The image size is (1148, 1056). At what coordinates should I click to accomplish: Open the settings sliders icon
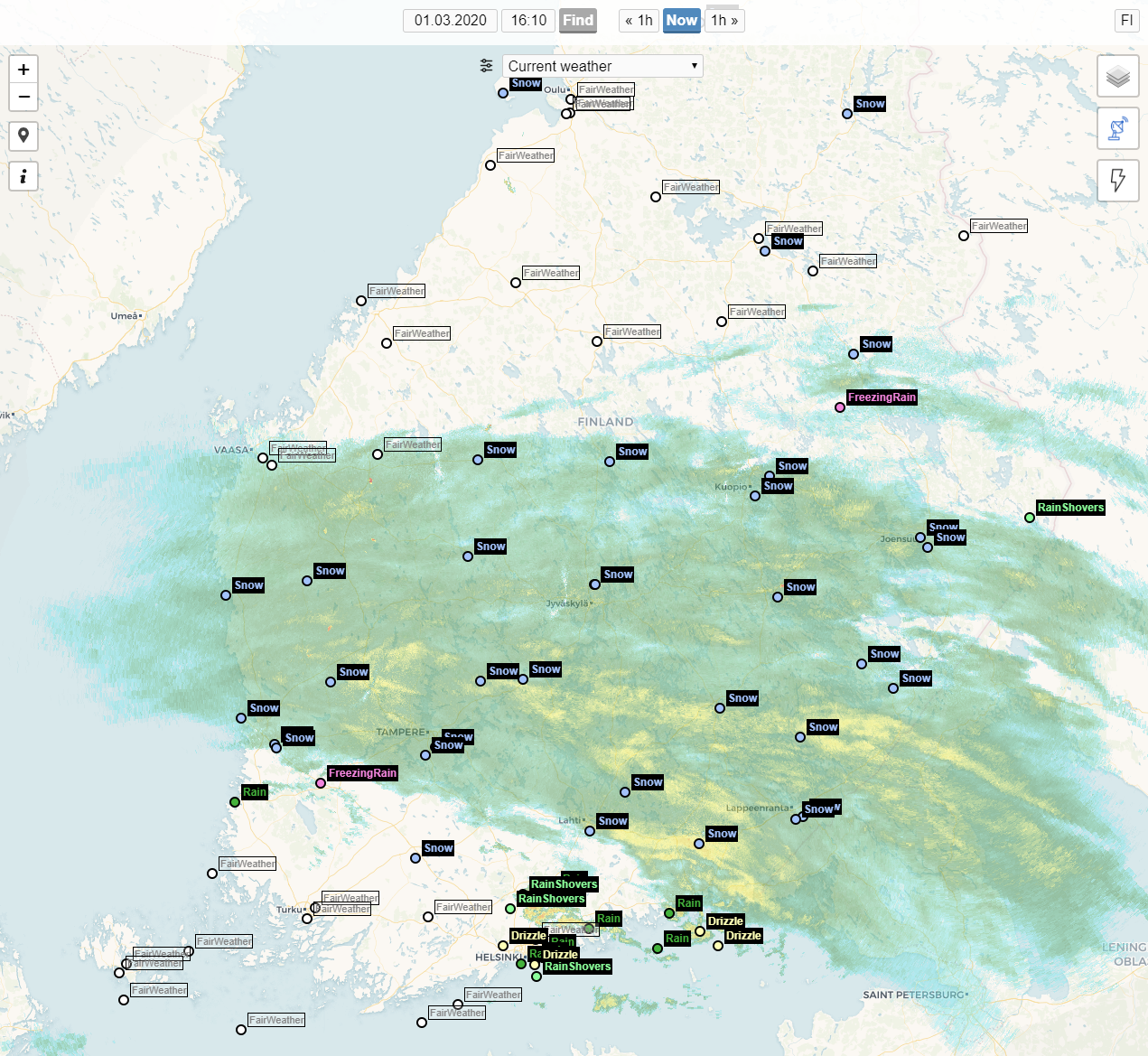[x=487, y=66]
